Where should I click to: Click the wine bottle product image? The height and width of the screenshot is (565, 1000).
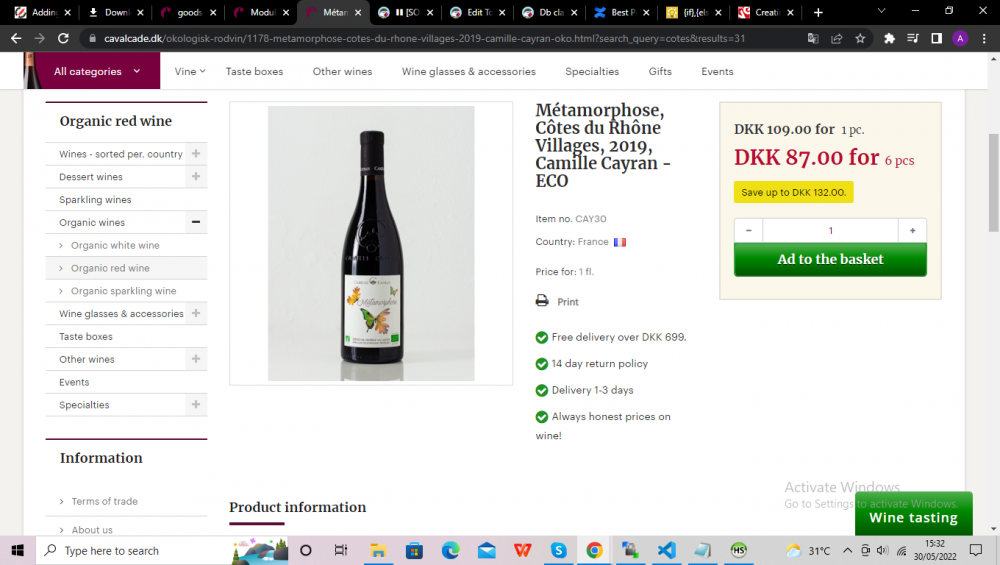pos(371,243)
